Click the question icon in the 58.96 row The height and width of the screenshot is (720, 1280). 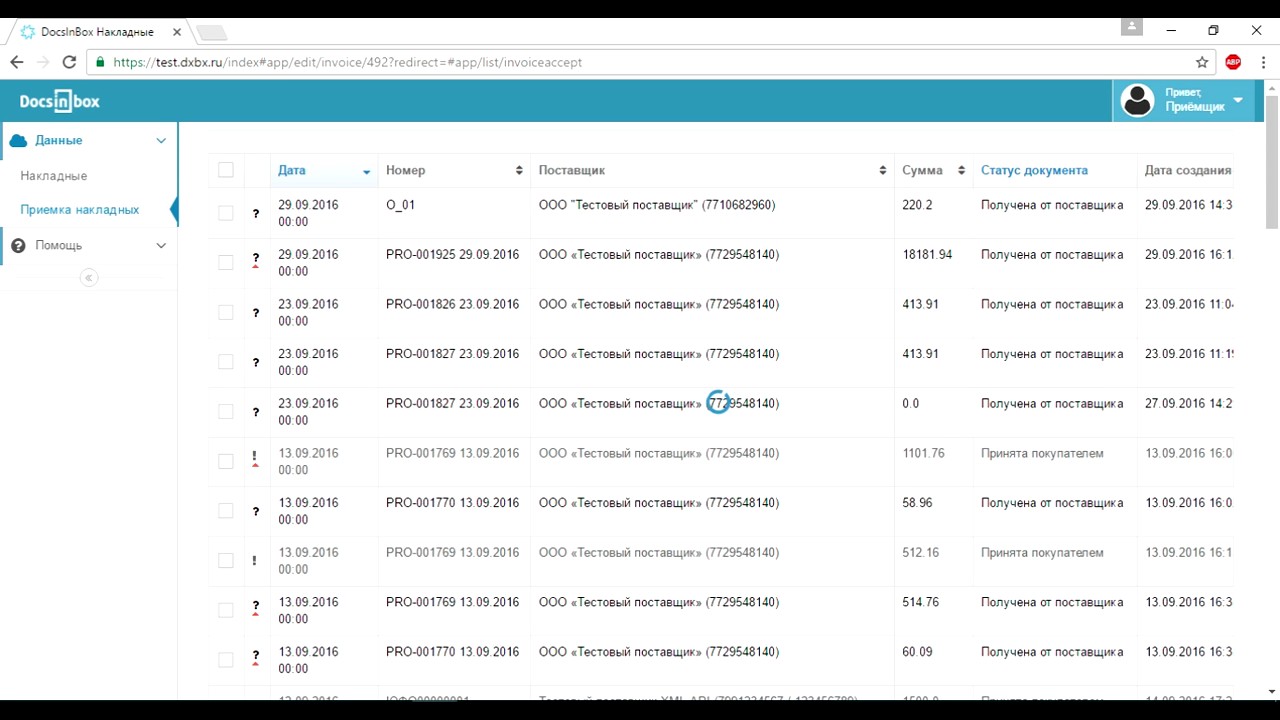click(256, 511)
